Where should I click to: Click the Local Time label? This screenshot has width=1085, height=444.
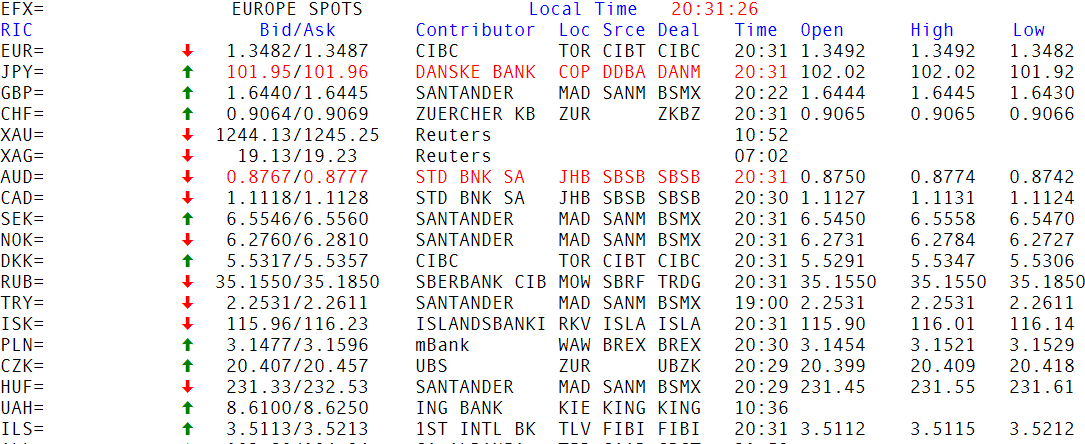[x=583, y=9]
